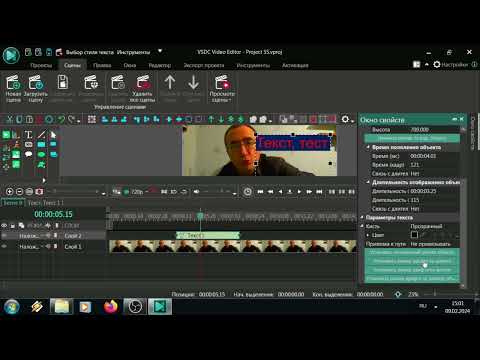Click the down arrow move layer icon in toolbar
Screen dimensions: 480x360
pyautogui.click(x=221, y=119)
